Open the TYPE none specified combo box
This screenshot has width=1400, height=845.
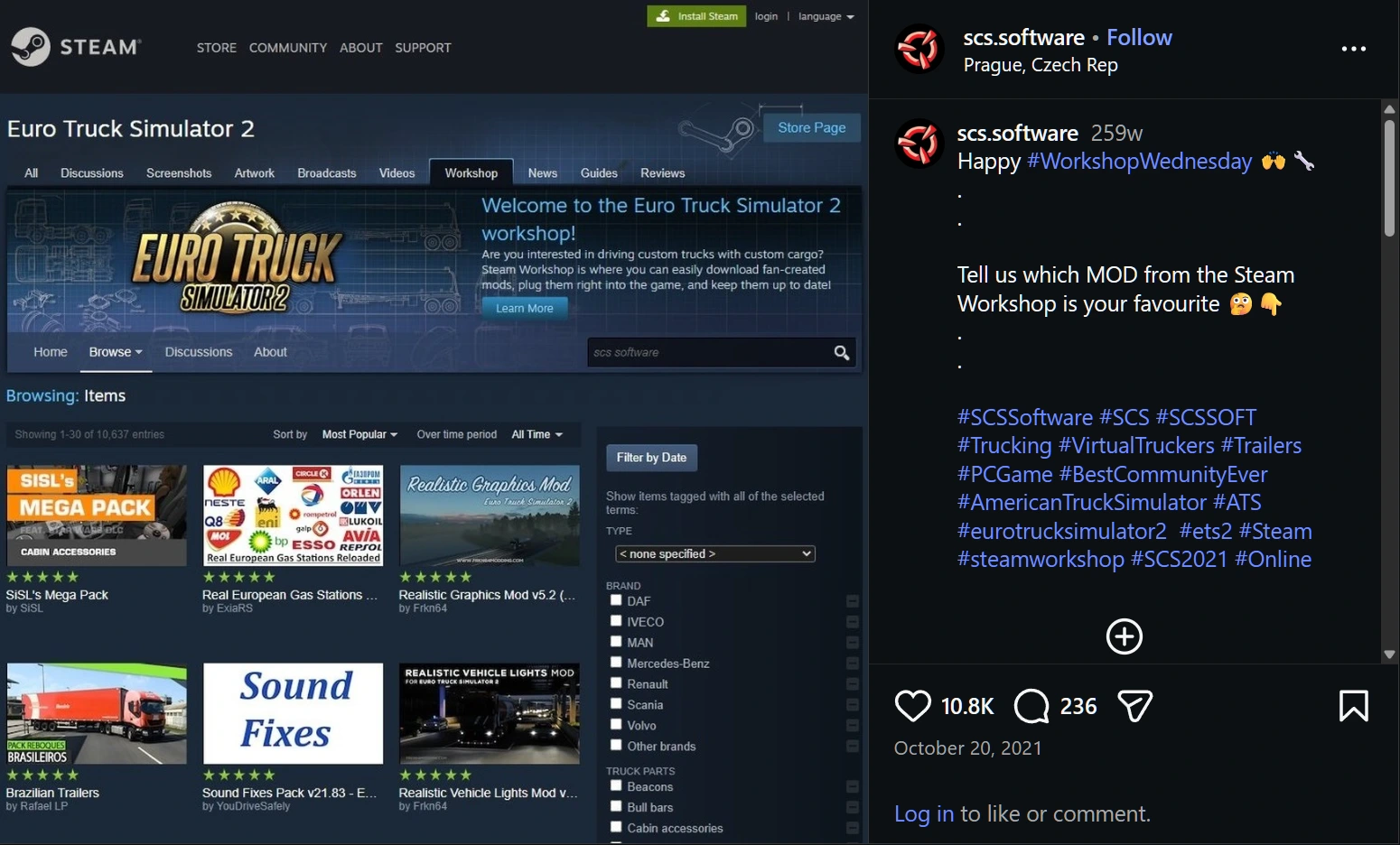[x=714, y=553]
